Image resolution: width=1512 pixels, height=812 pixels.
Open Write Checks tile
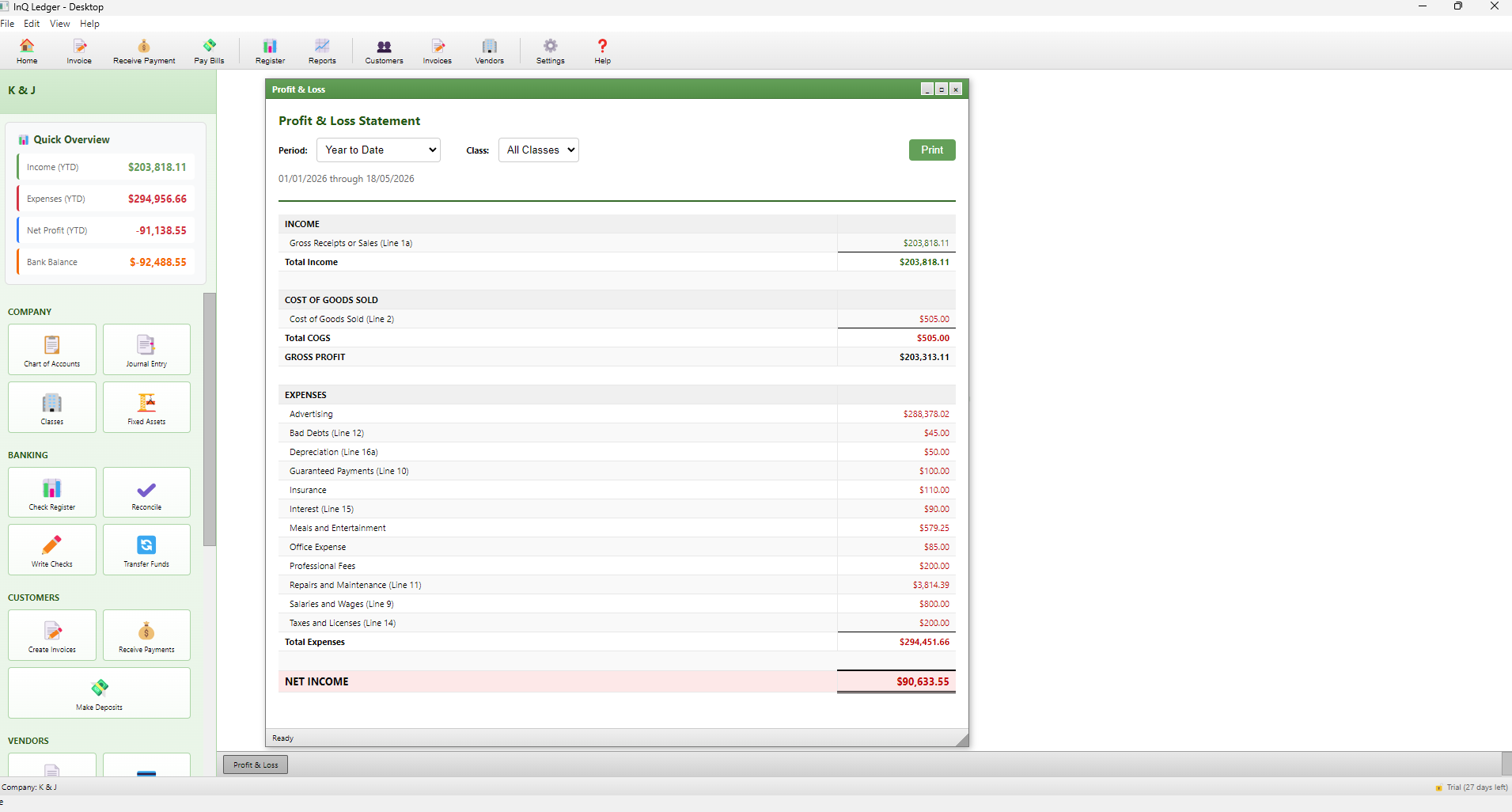point(52,549)
